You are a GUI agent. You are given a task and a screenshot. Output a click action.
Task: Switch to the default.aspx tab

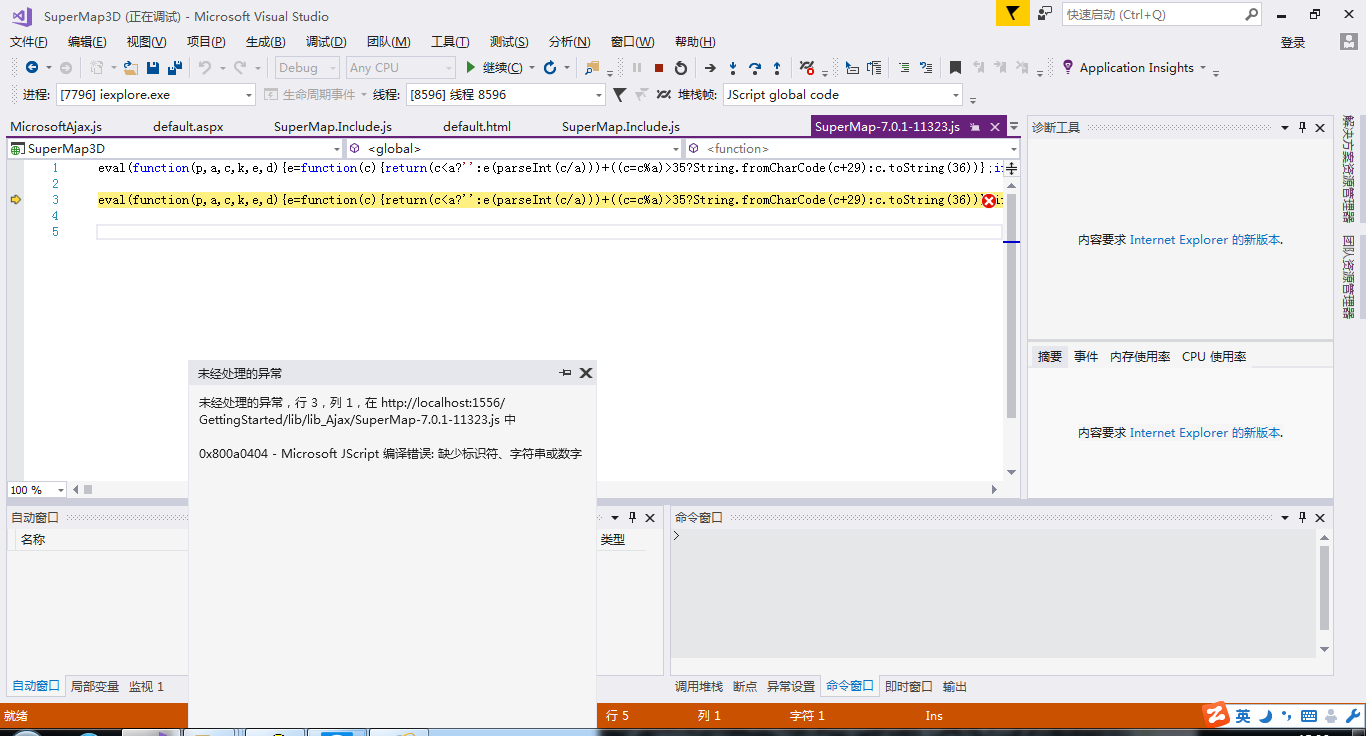[188, 127]
